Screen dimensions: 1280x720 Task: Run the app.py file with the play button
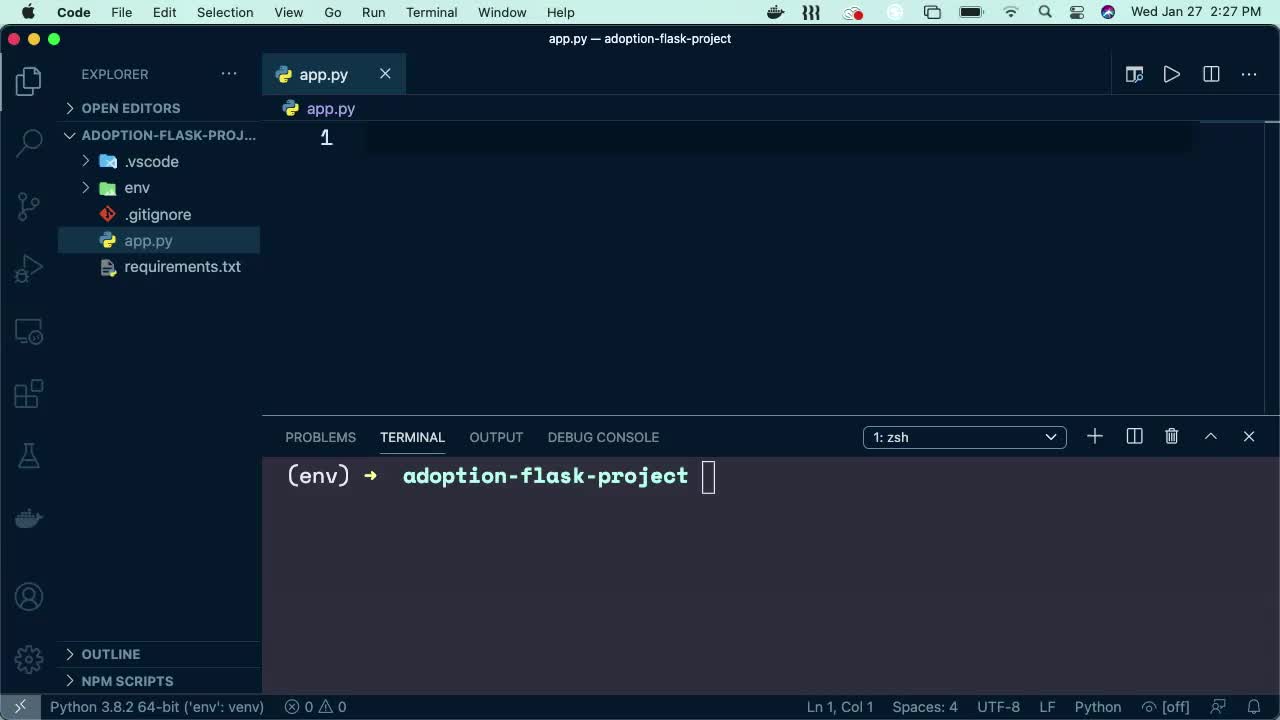pos(1171,74)
